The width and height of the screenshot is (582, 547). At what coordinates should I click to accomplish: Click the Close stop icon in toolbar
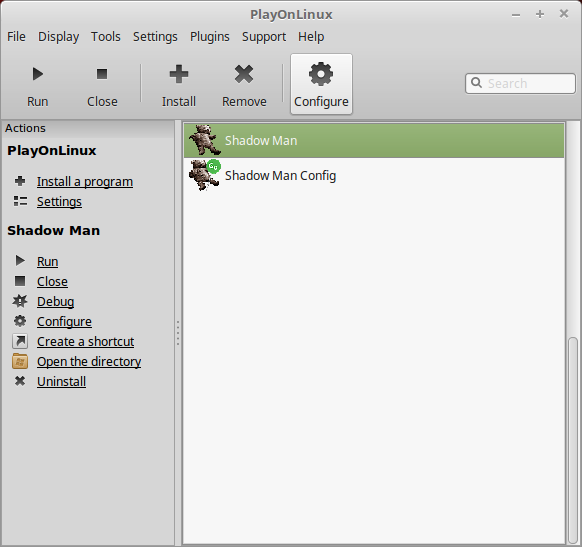pyautogui.click(x=102, y=74)
